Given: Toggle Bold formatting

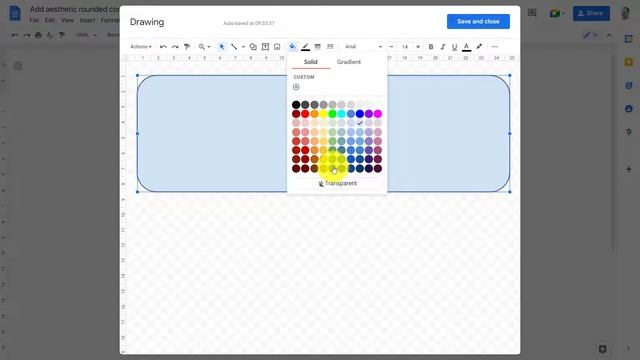Looking at the screenshot, I should [431, 47].
